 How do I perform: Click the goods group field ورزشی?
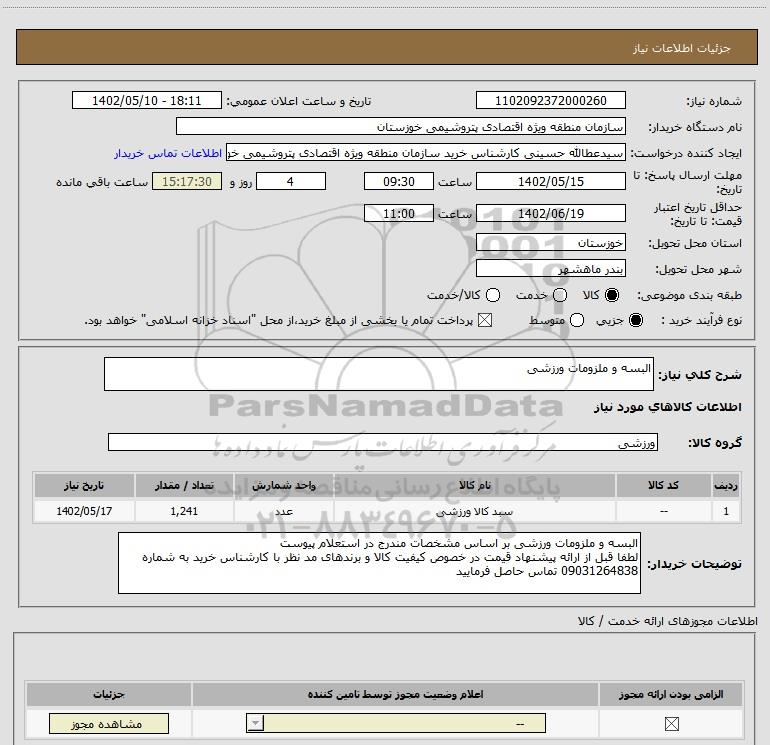coord(383,442)
